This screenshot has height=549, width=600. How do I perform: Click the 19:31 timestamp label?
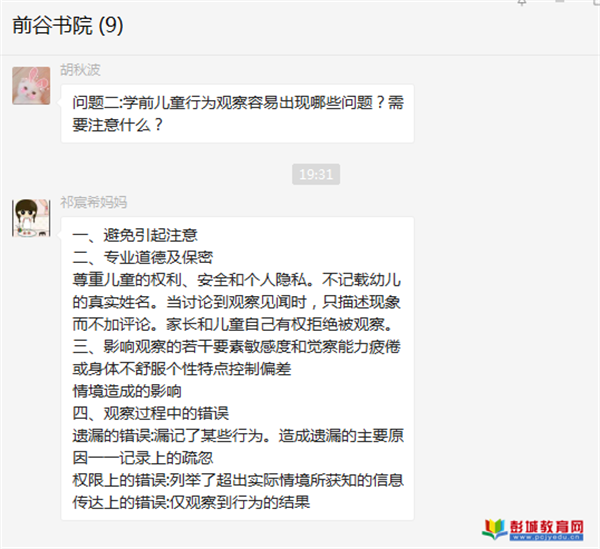316,174
